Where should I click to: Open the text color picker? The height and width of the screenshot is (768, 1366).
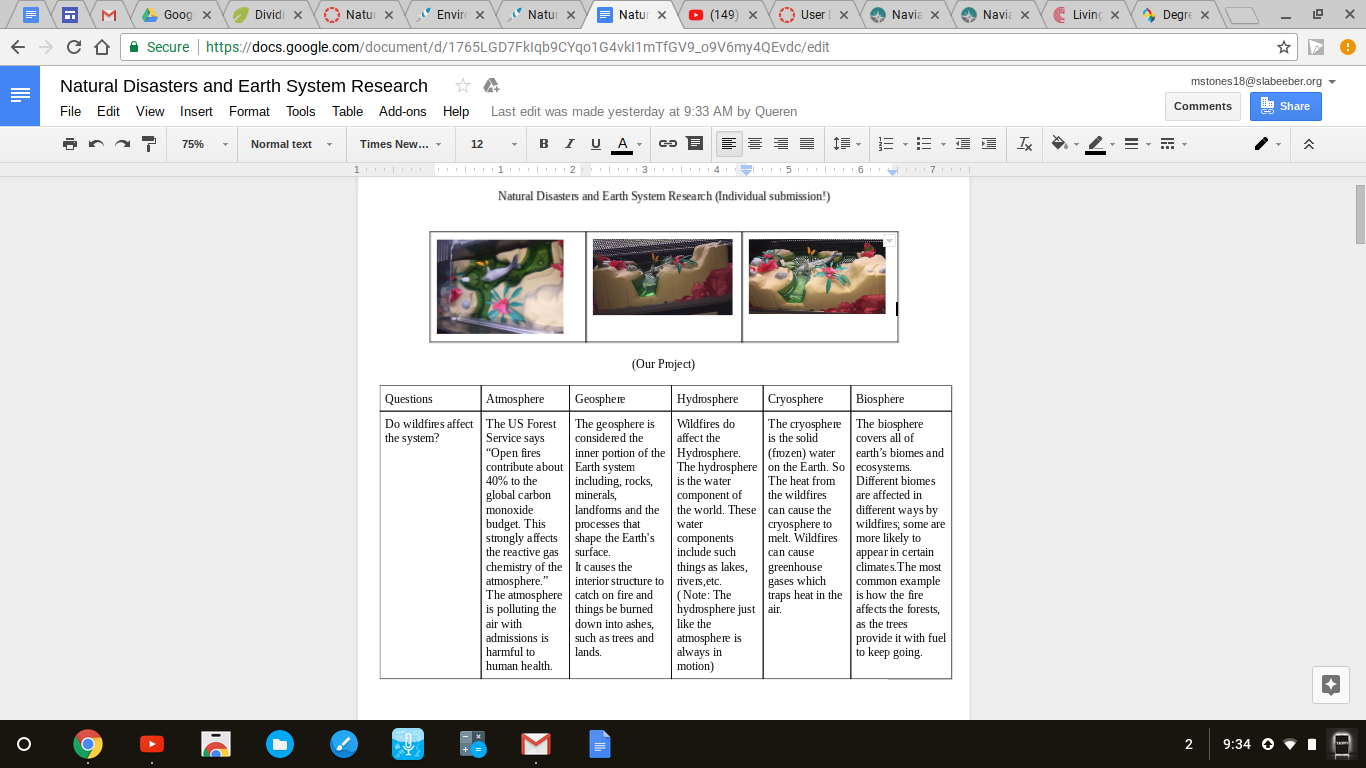pos(622,144)
